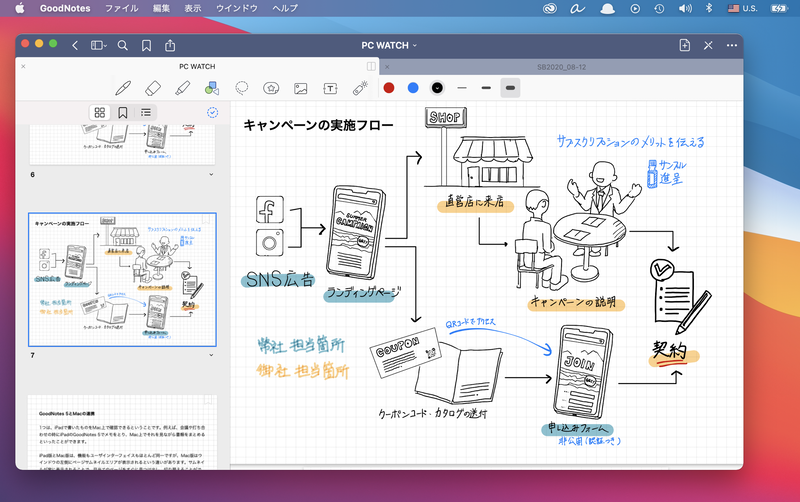Close the document with X icon
Viewport: 800px width, 502px height.
(x=708, y=45)
